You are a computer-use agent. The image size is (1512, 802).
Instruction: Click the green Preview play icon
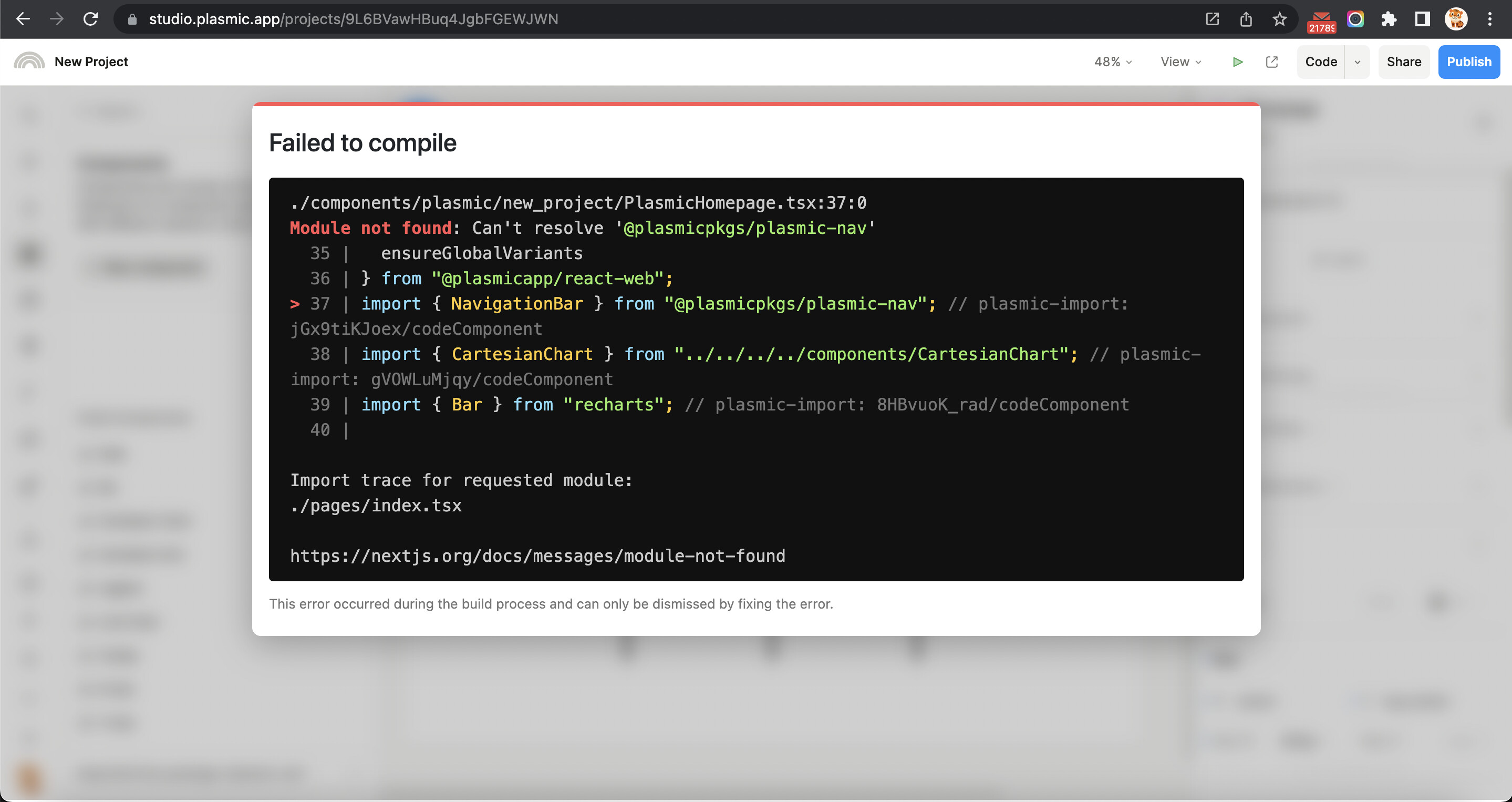[x=1237, y=61]
